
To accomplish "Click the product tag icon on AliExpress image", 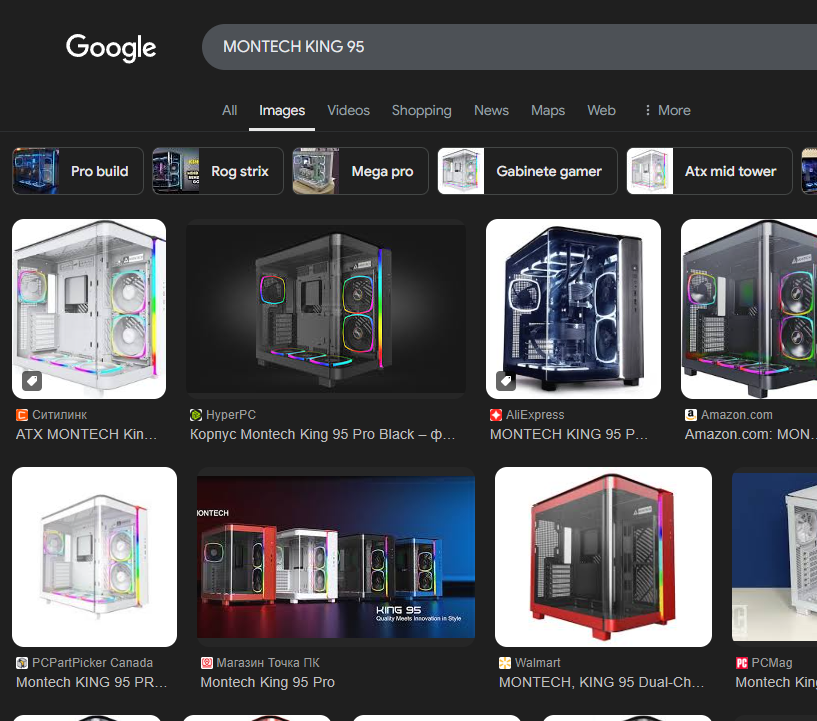I will click(x=506, y=381).
